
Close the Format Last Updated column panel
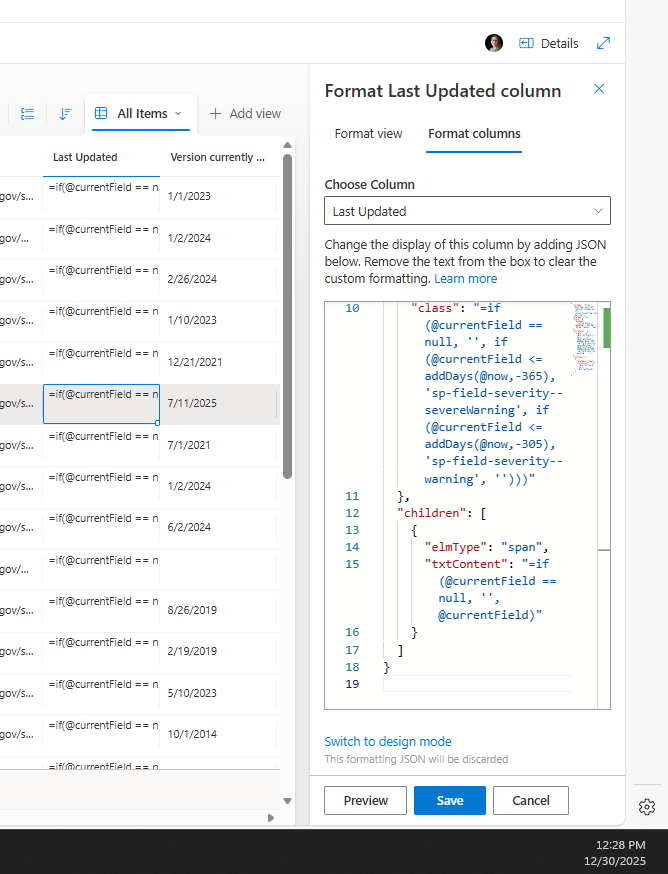(x=599, y=89)
